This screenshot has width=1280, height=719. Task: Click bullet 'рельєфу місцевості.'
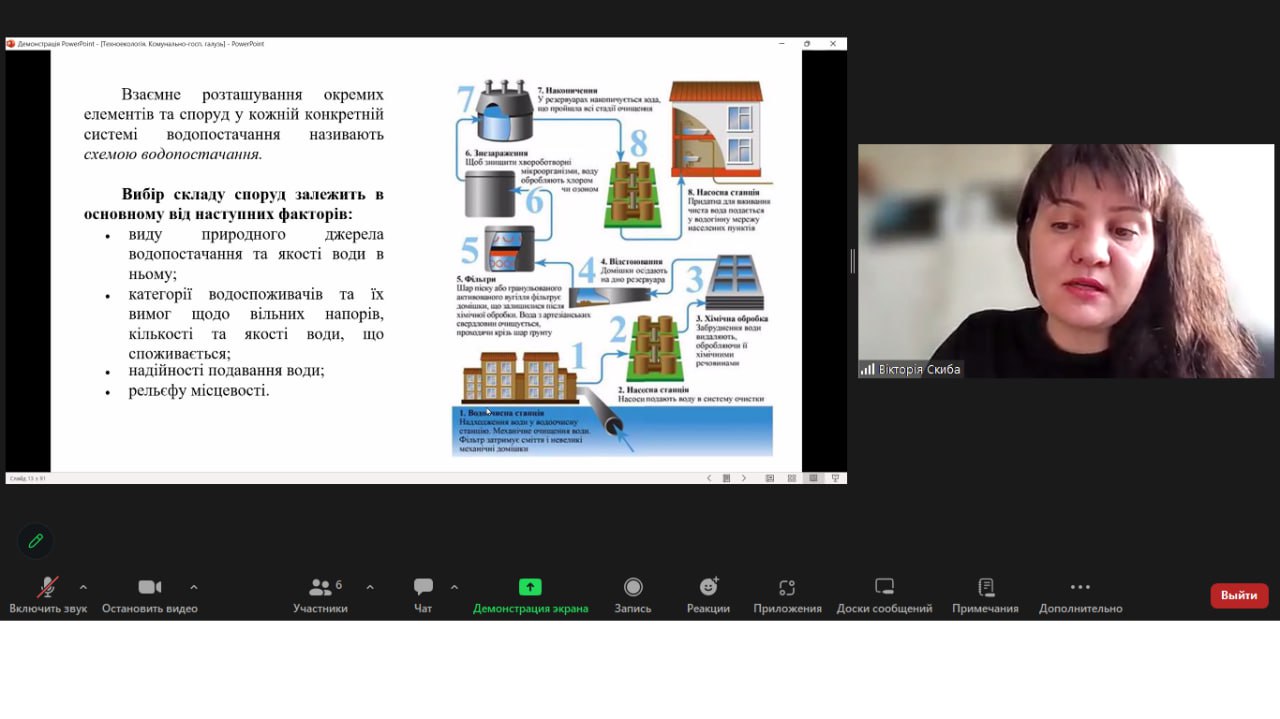click(199, 390)
